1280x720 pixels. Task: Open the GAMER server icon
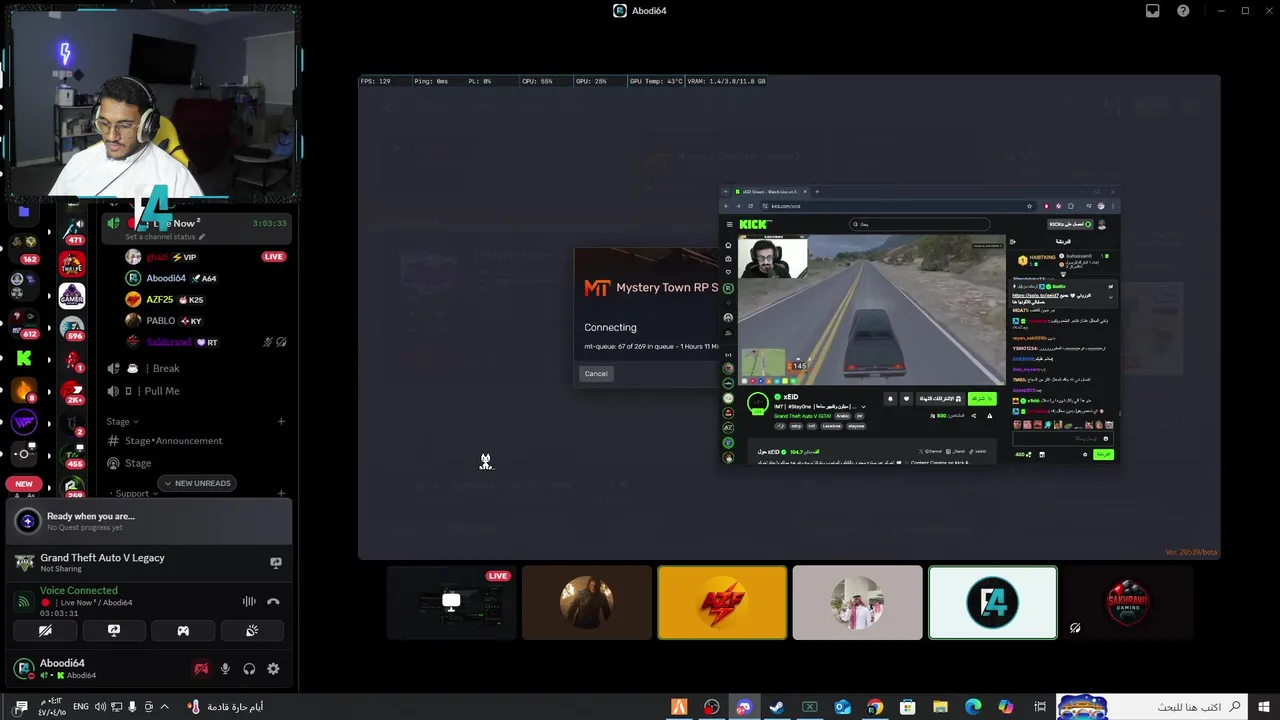pyautogui.click(x=72, y=296)
